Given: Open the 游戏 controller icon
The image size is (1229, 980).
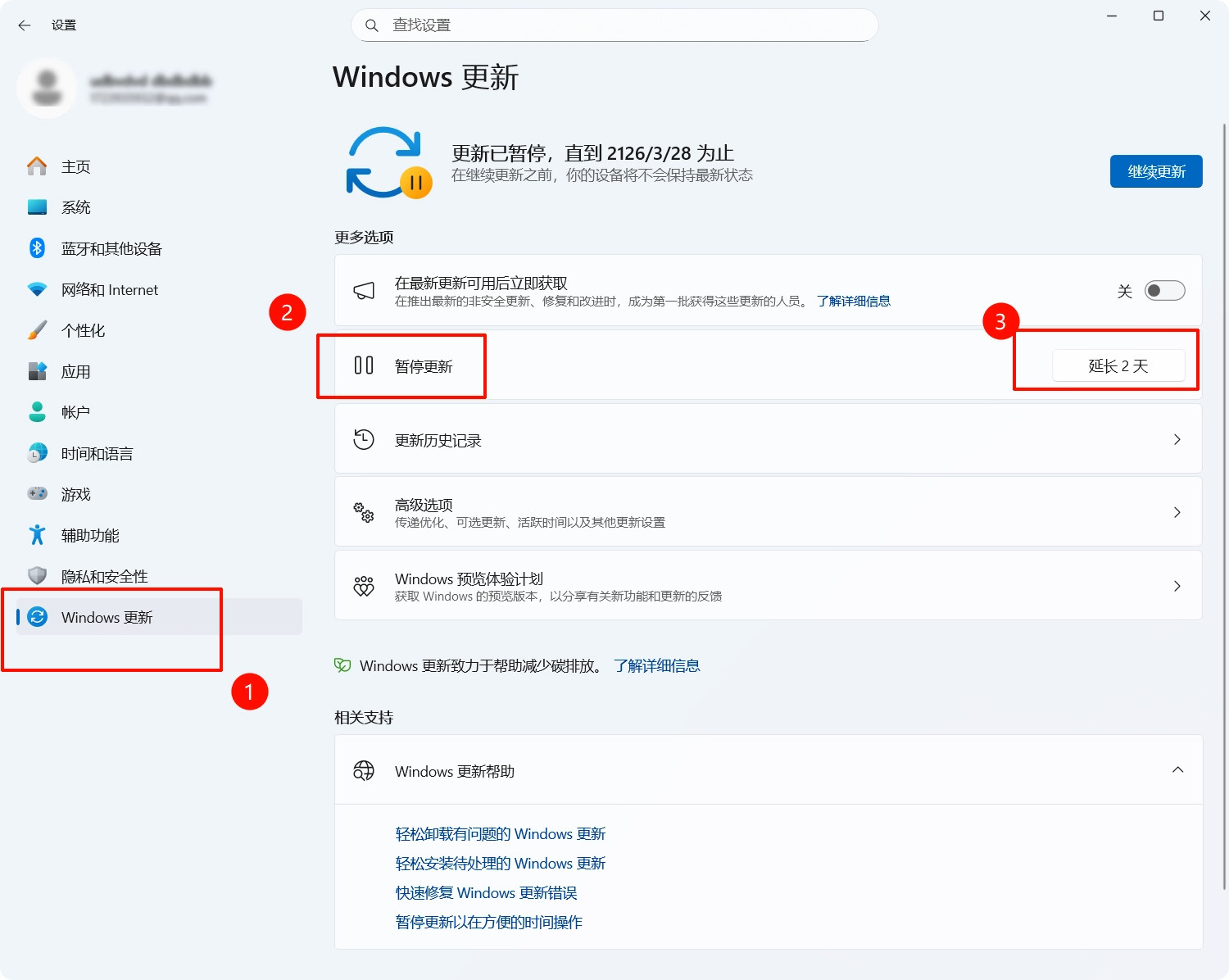Looking at the screenshot, I should coord(37,493).
